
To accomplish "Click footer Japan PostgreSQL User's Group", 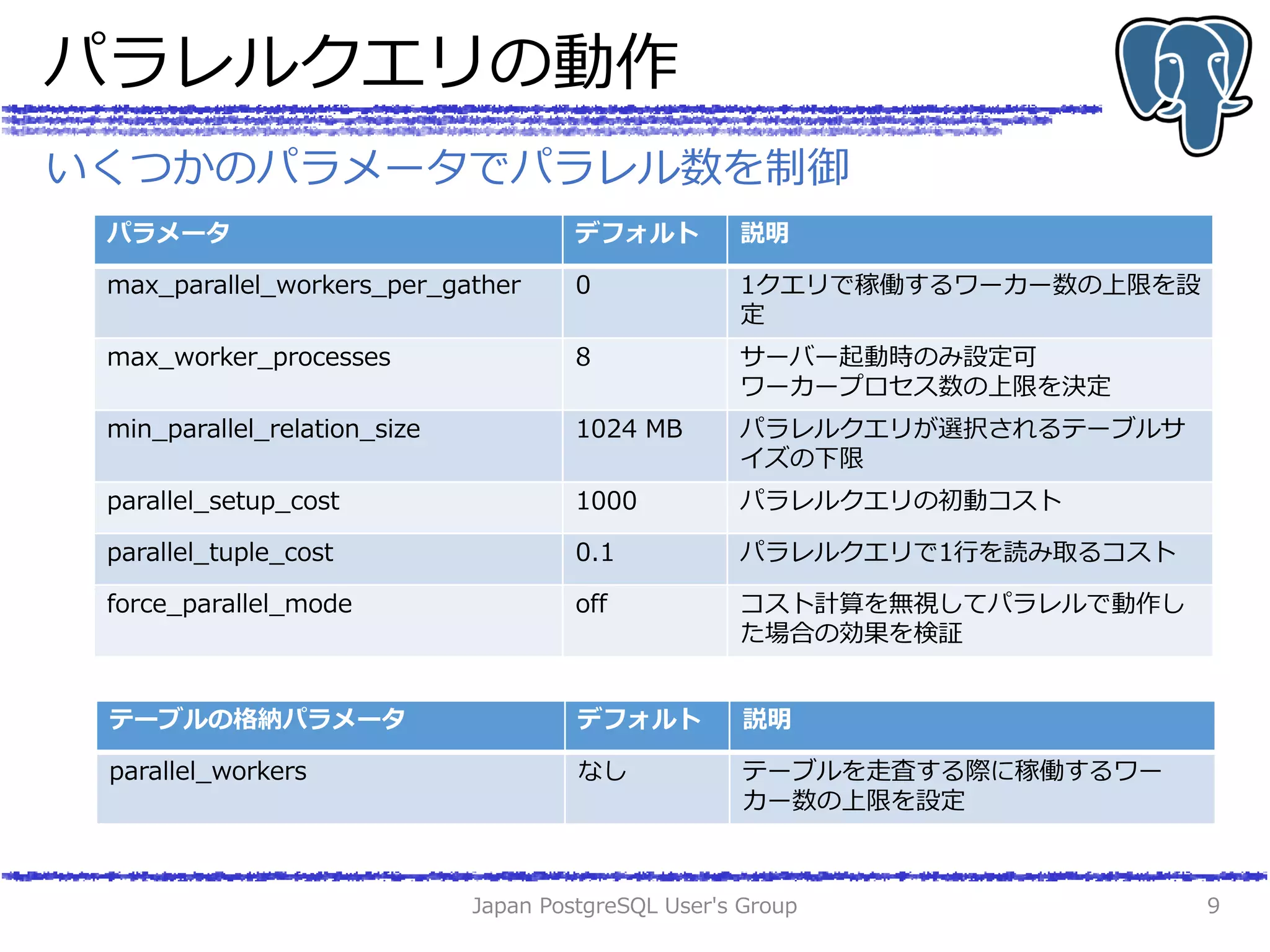I will coord(634,906).
